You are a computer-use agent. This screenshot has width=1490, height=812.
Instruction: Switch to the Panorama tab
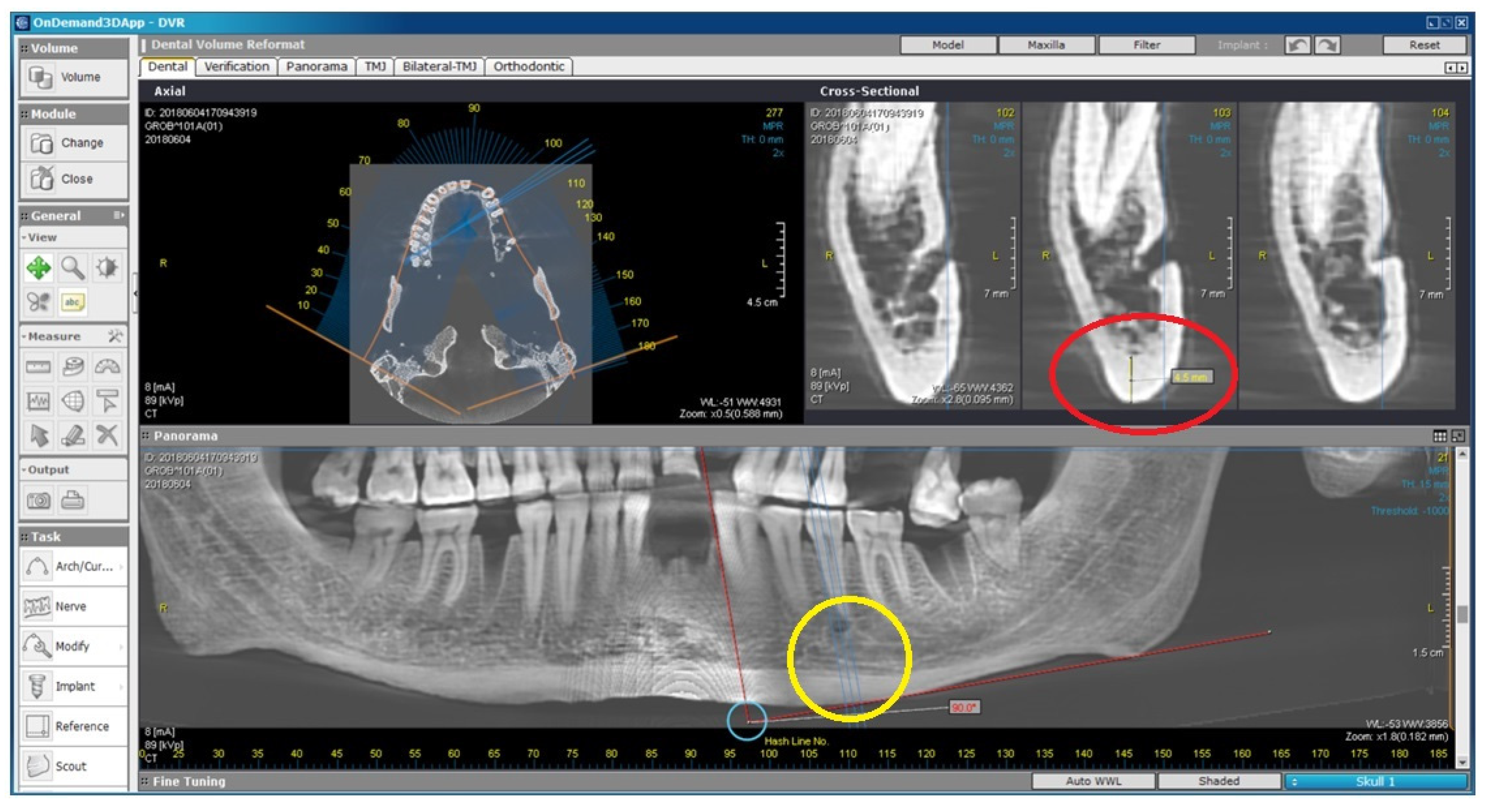317,66
